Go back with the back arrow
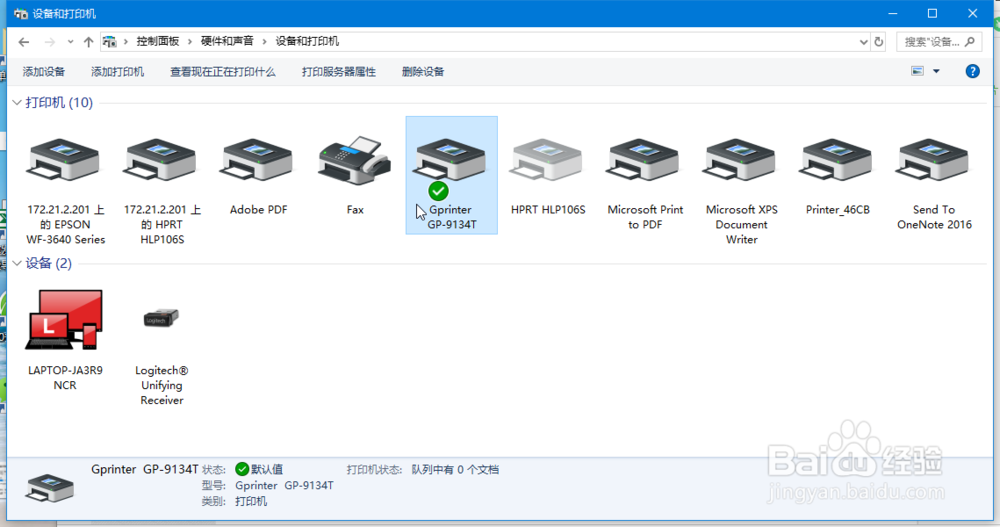Image resolution: width=1000 pixels, height=527 pixels. [24, 42]
